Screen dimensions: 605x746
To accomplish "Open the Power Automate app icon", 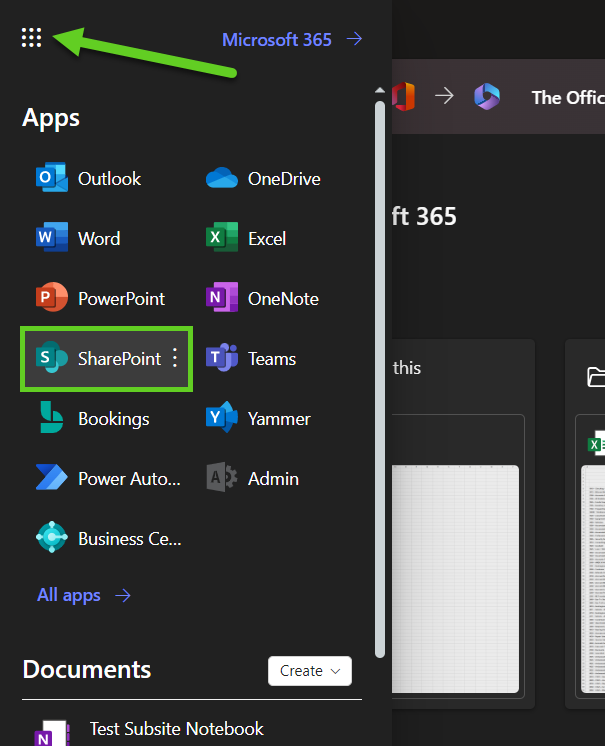I will [52, 477].
